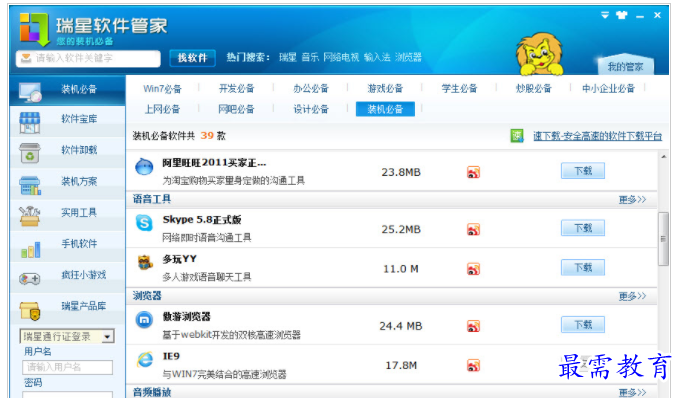This screenshot has width=680, height=398.
Task: Focus the software keyword search field
Action: (88, 58)
